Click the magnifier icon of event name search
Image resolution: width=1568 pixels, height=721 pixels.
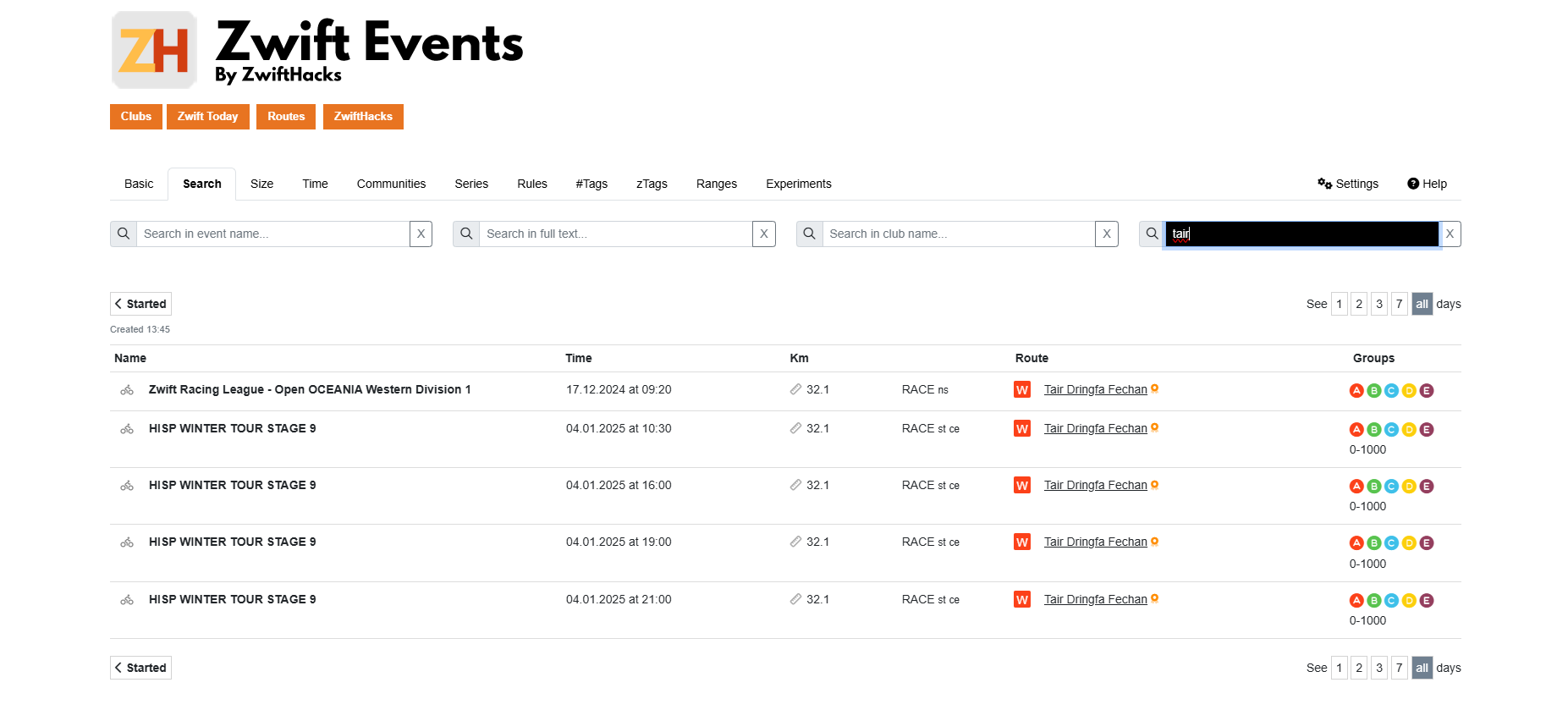coord(124,234)
